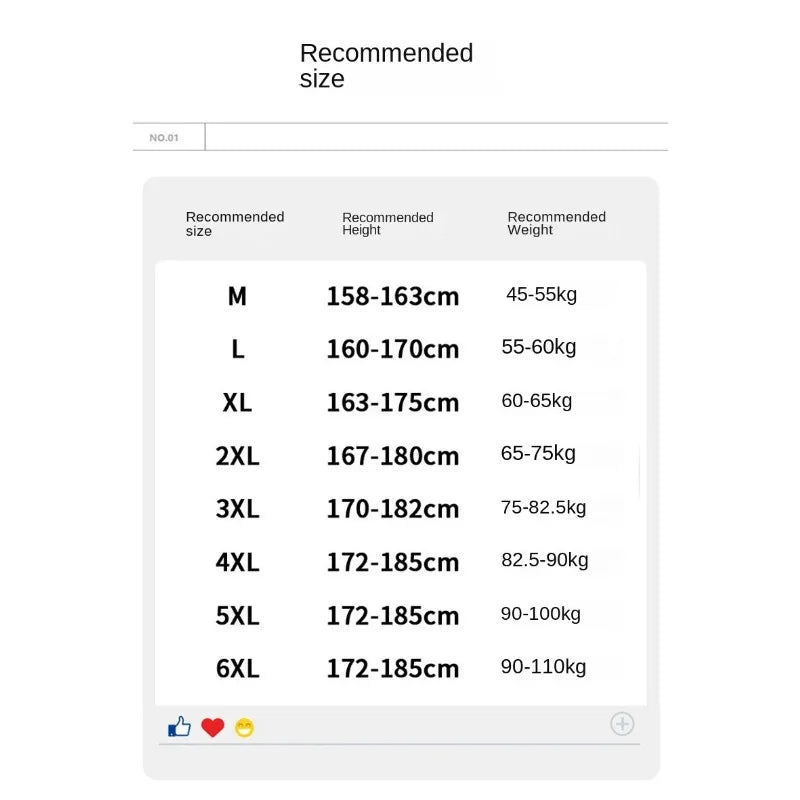
Task: Click the empty field beside NO.01
Action: (x=436, y=137)
